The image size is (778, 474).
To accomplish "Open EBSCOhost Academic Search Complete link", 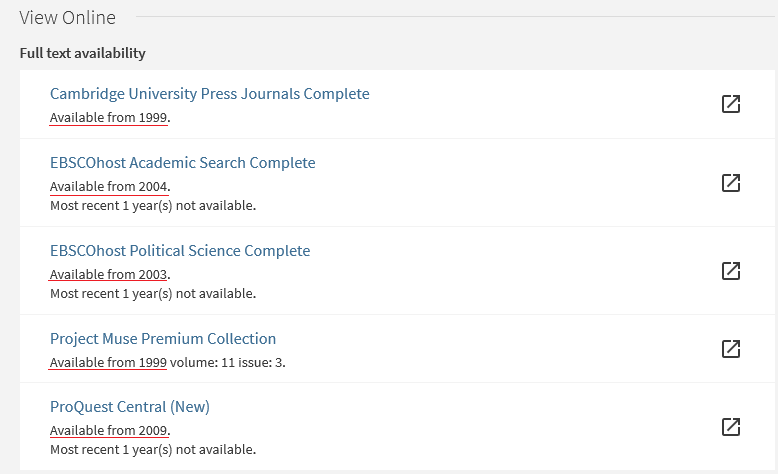I will tap(183, 163).
